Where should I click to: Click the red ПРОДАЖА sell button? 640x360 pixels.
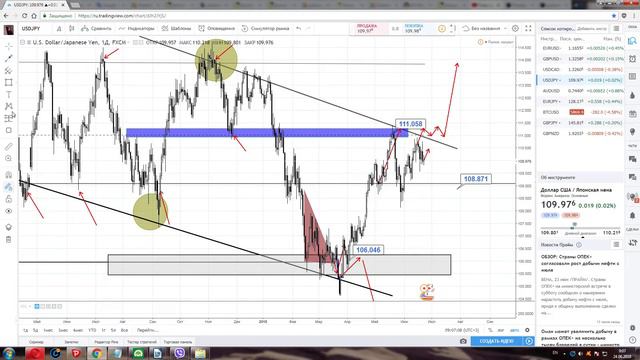coord(369,29)
